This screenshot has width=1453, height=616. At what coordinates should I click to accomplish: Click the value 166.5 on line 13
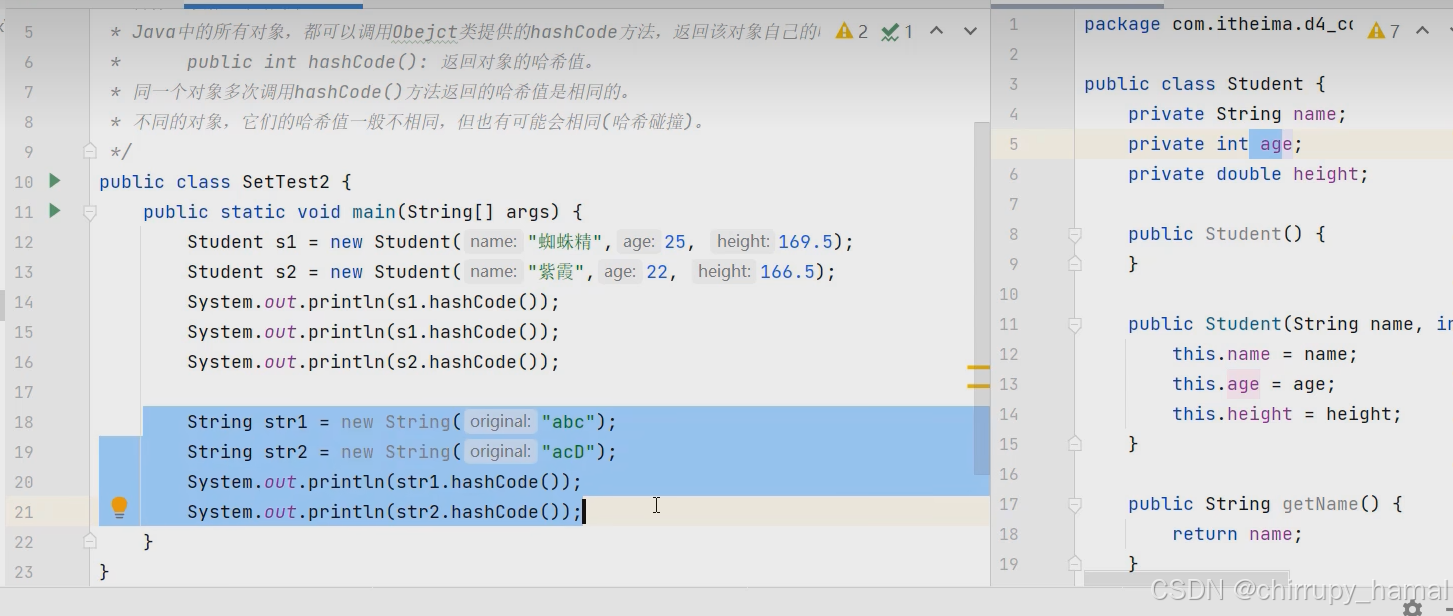[788, 272]
